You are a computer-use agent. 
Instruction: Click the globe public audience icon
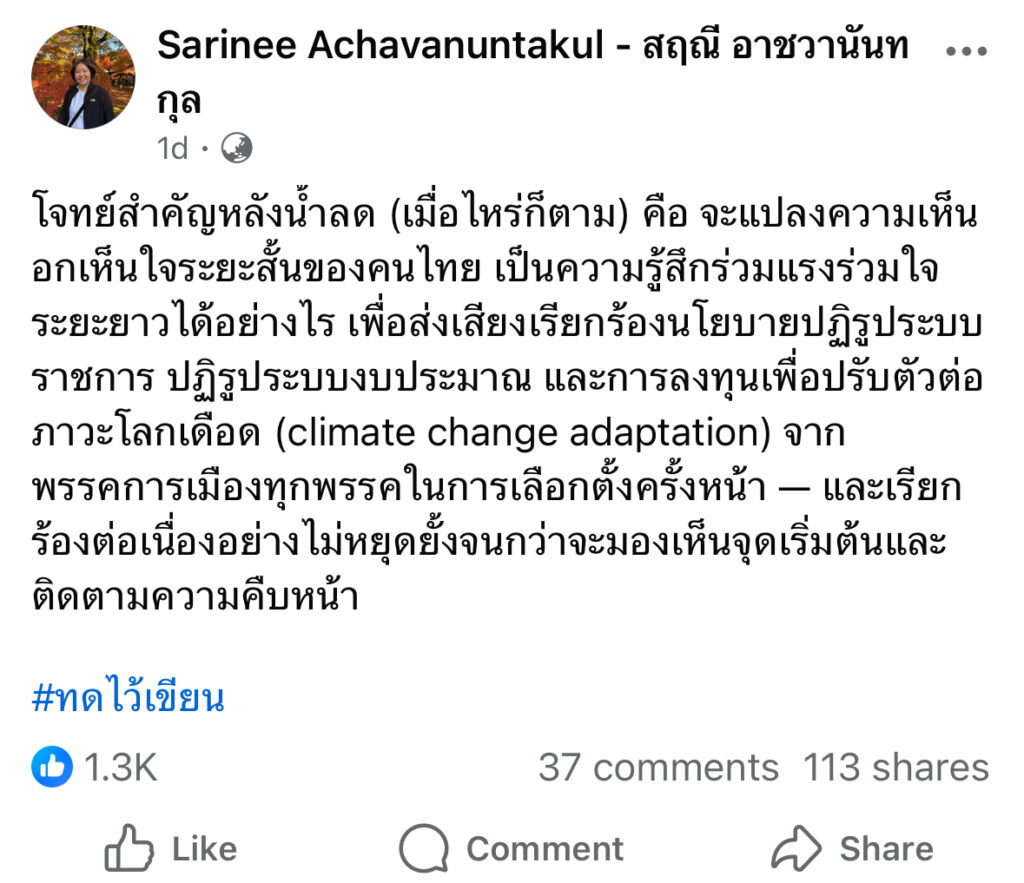tap(236, 148)
